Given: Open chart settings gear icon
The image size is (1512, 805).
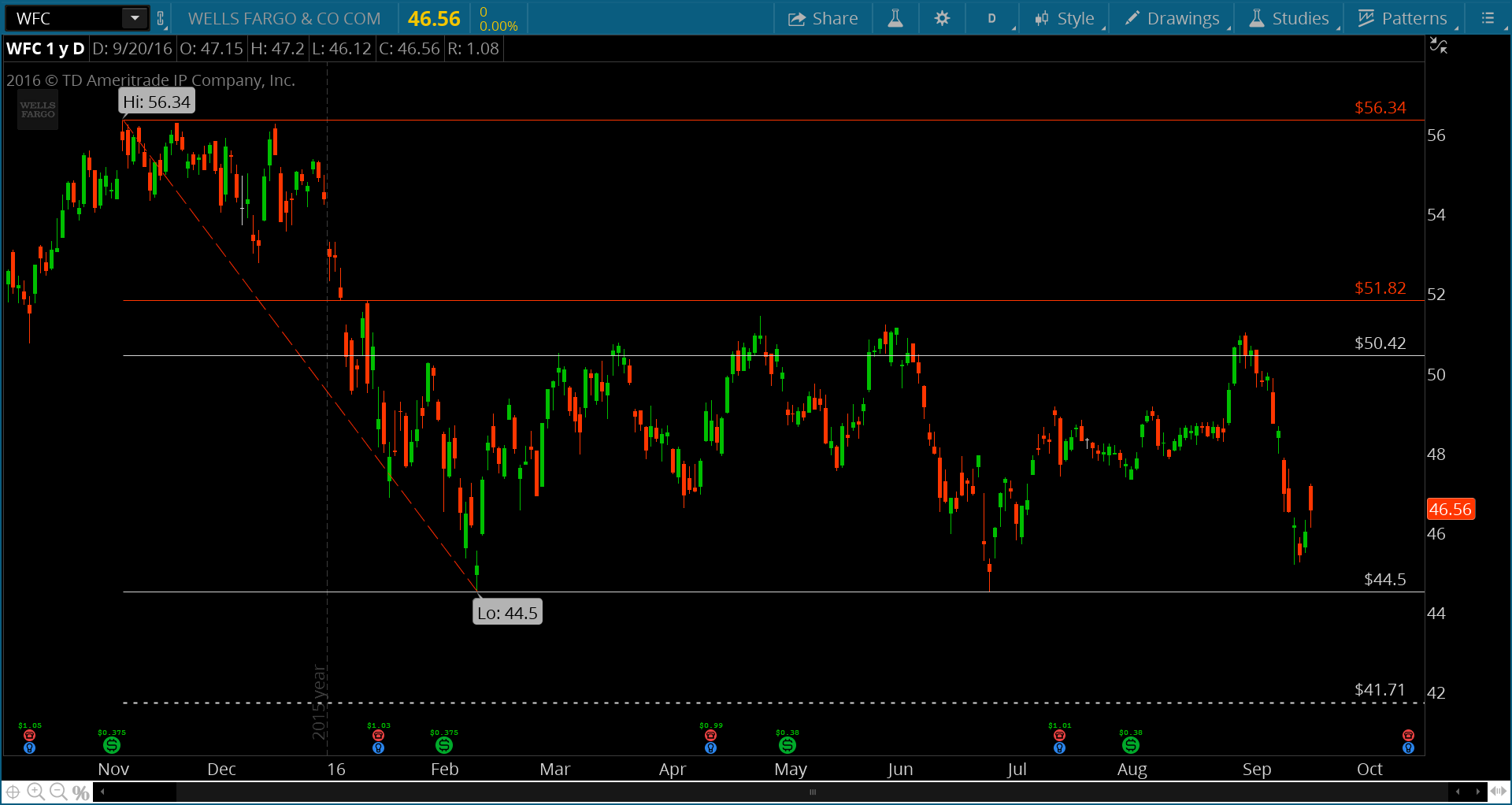Looking at the screenshot, I should coord(942,18).
